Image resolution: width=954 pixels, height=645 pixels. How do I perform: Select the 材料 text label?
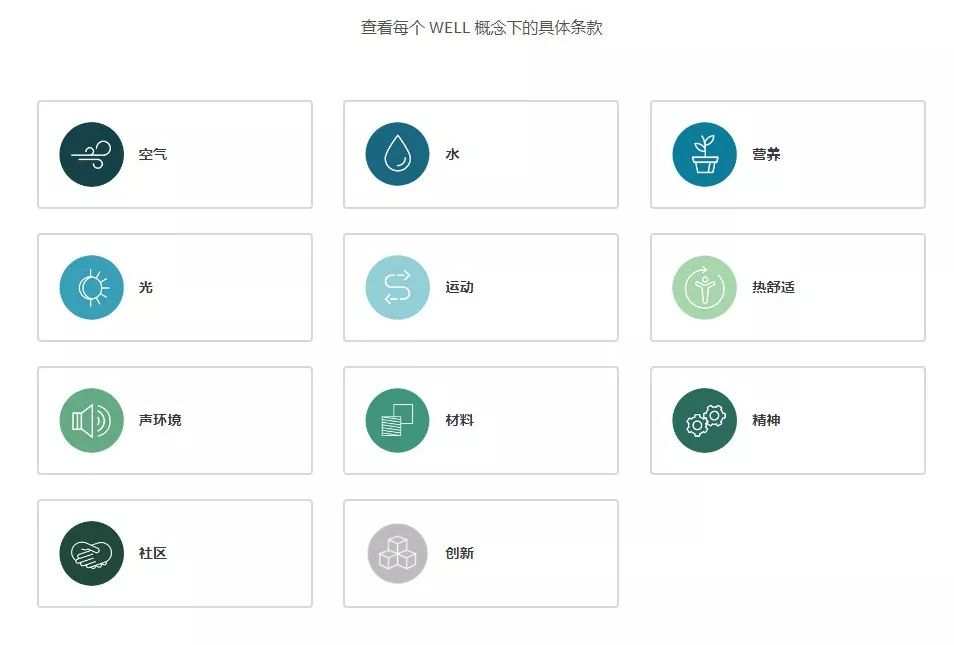(459, 421)
